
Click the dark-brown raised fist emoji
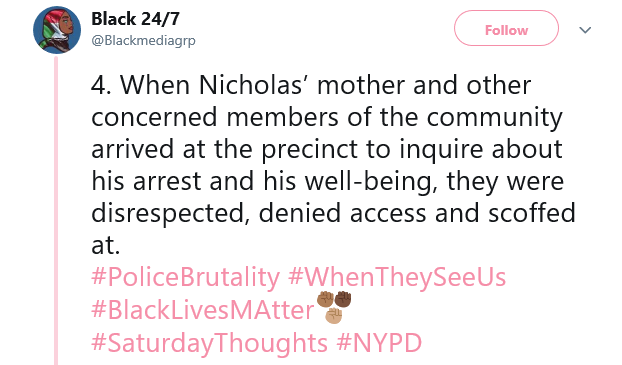[x=343, y=299]
